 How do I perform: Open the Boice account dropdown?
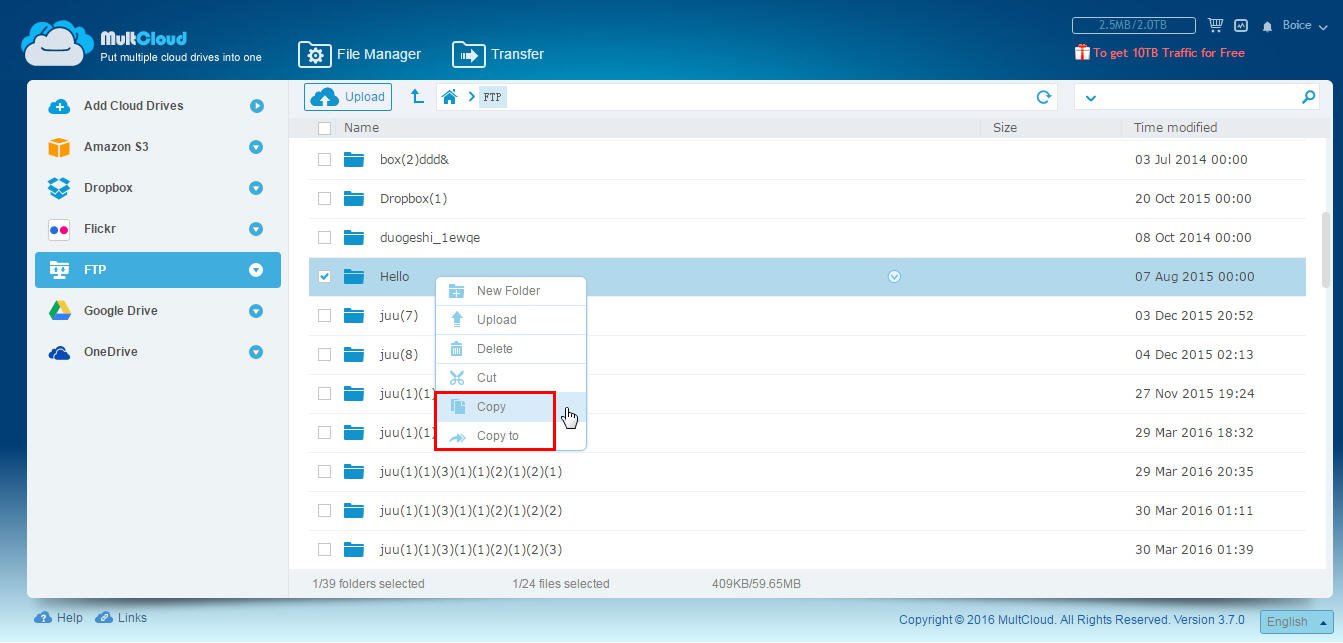[1304, 26]
